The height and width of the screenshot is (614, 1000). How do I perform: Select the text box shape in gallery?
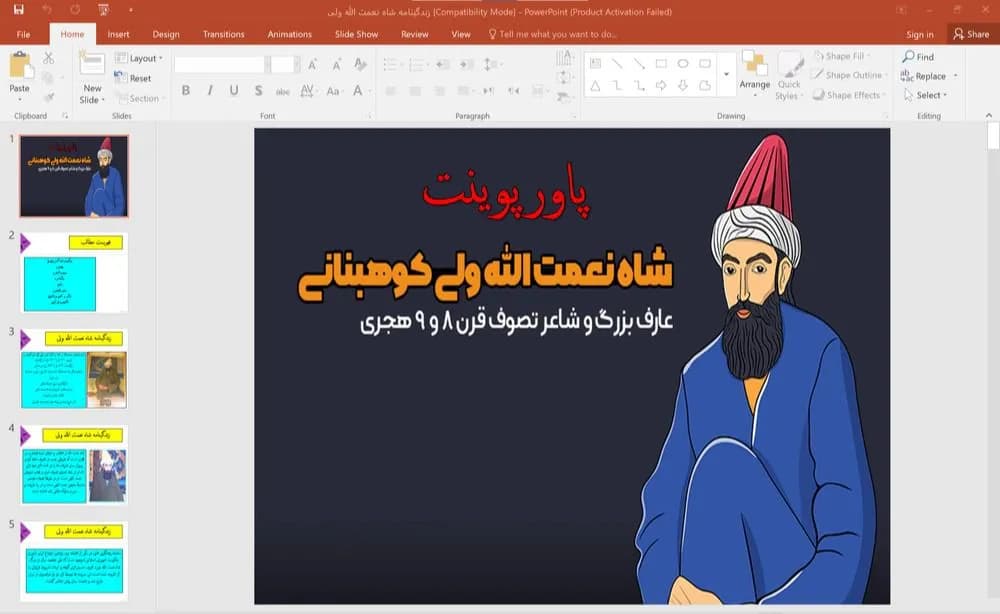click(595, 63)
